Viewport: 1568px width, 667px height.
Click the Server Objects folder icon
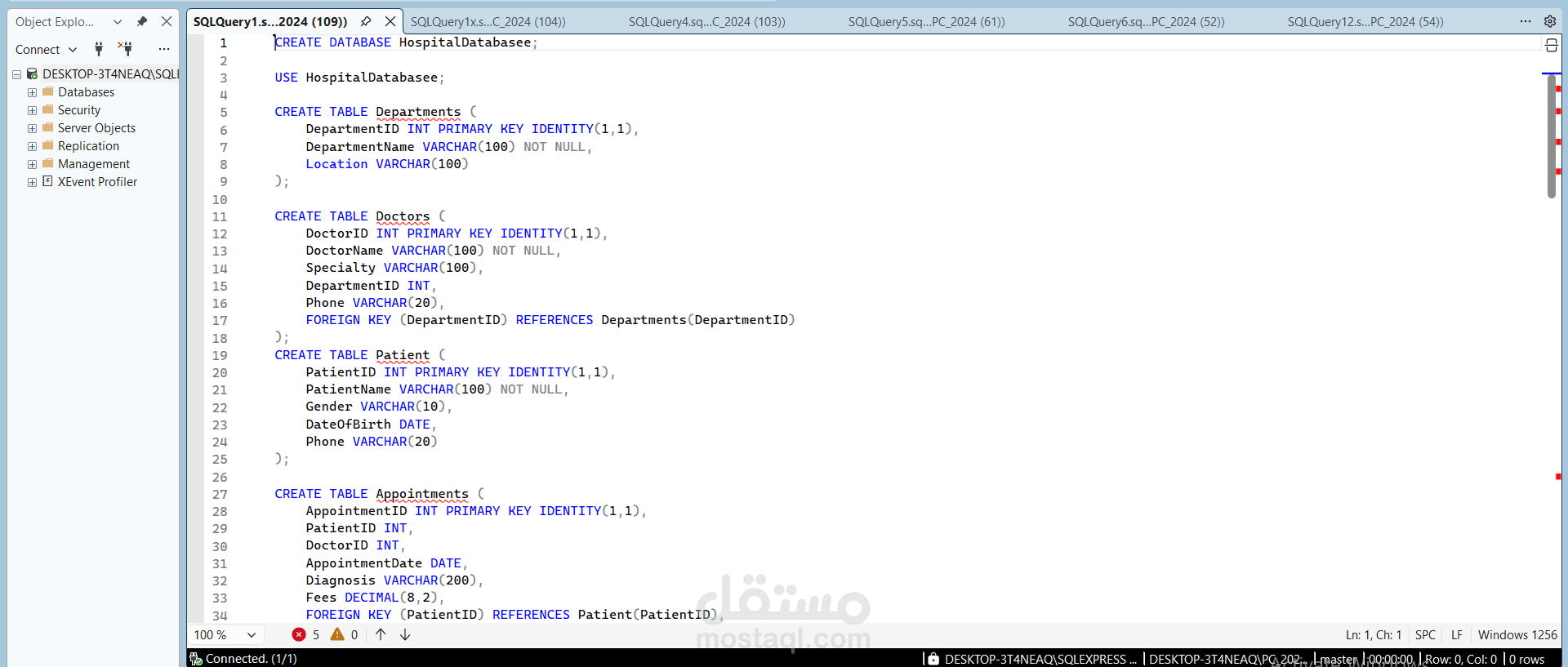pyautogui.click(x=47, y=127)
